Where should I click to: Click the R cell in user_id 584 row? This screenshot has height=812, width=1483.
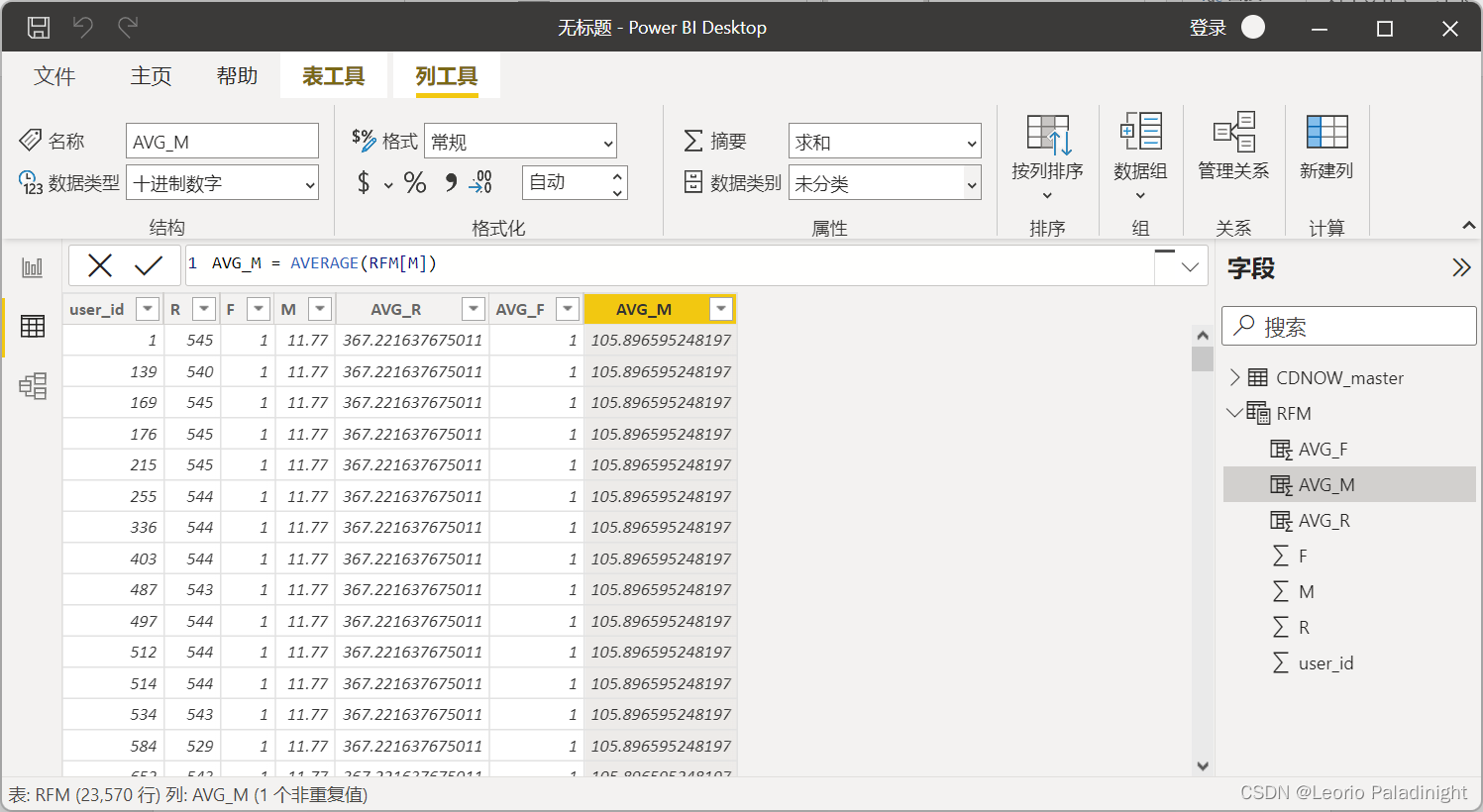193,746
